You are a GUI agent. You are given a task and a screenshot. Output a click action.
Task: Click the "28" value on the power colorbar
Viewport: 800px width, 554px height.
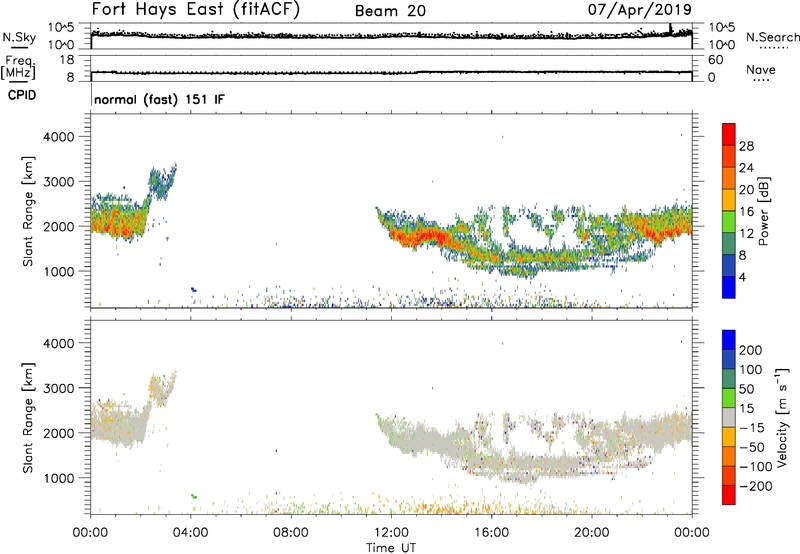[x=746, y=146]
